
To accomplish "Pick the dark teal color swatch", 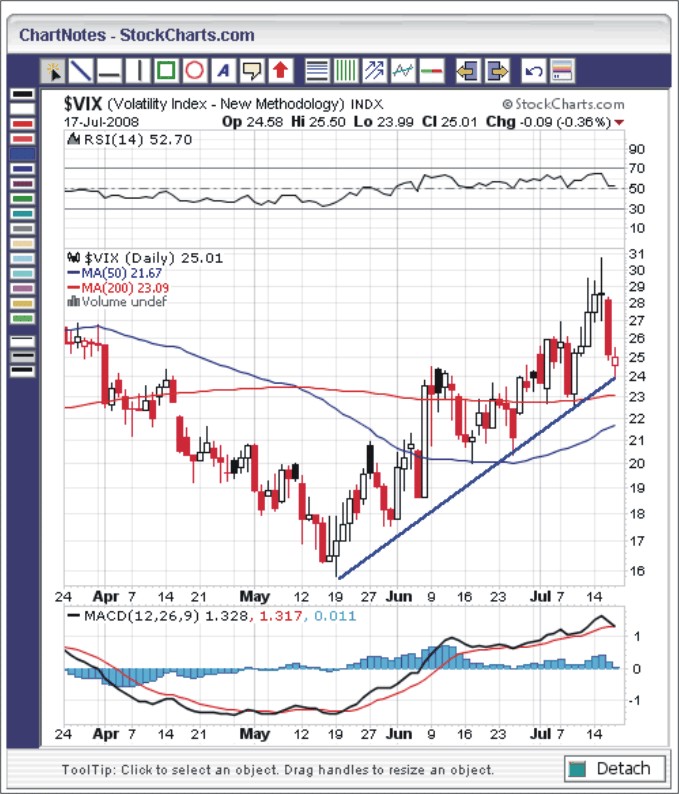I will pos(22,214).
